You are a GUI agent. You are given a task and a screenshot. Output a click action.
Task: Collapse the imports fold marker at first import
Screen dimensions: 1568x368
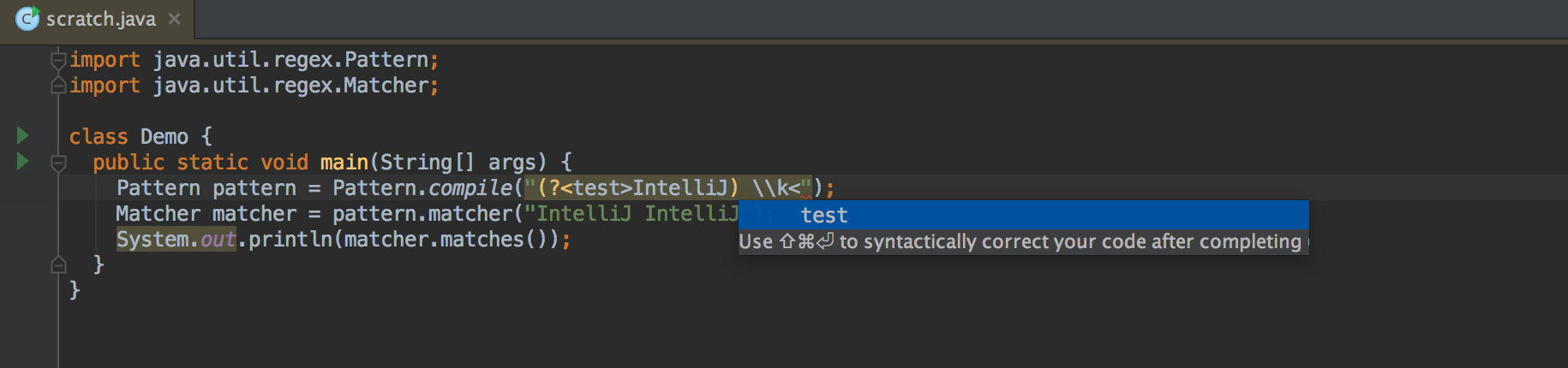click(58, 60)
